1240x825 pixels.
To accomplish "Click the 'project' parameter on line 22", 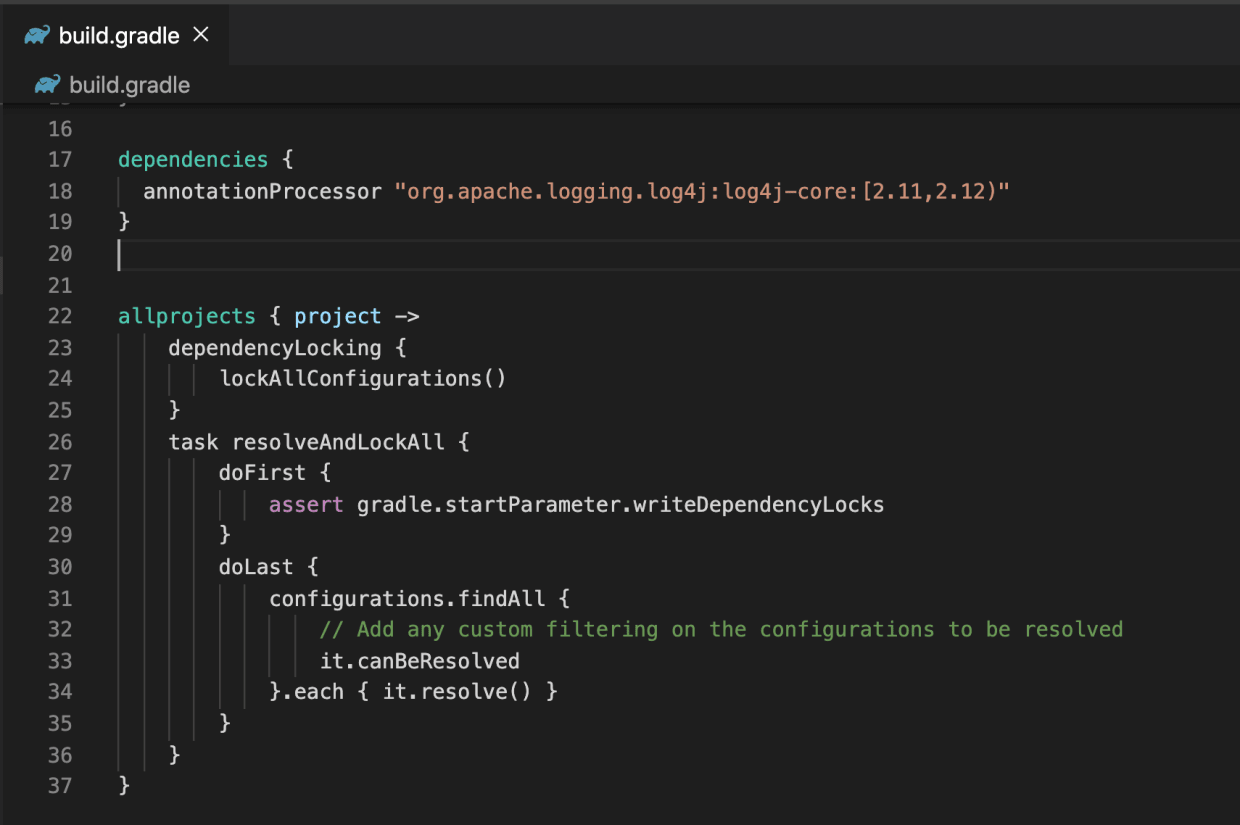I will 338,316.
